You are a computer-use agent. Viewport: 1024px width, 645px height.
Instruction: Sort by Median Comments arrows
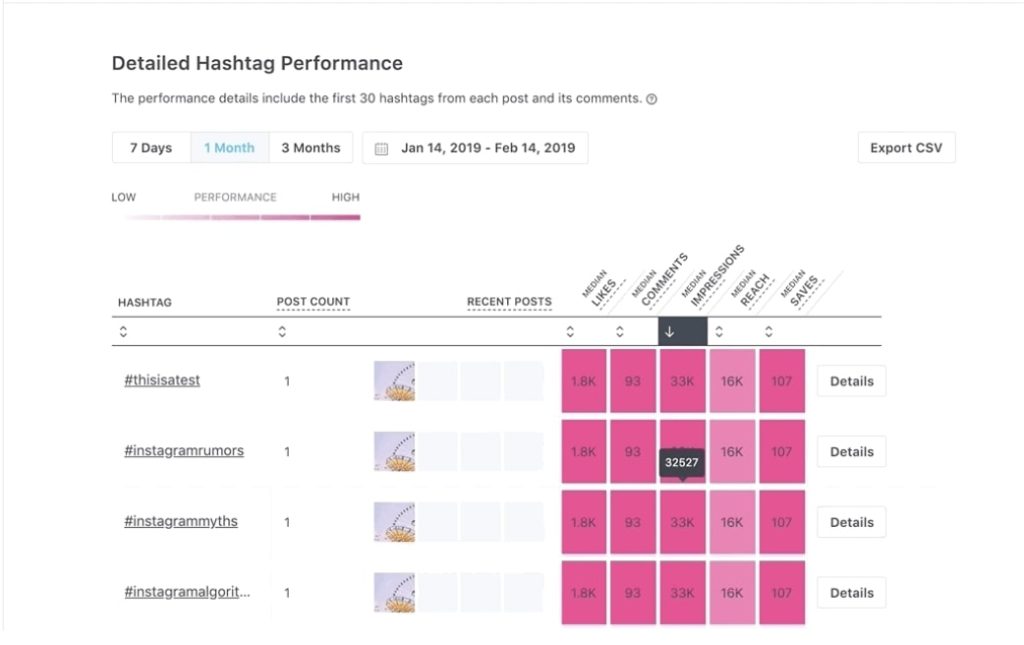coord(620,332)
